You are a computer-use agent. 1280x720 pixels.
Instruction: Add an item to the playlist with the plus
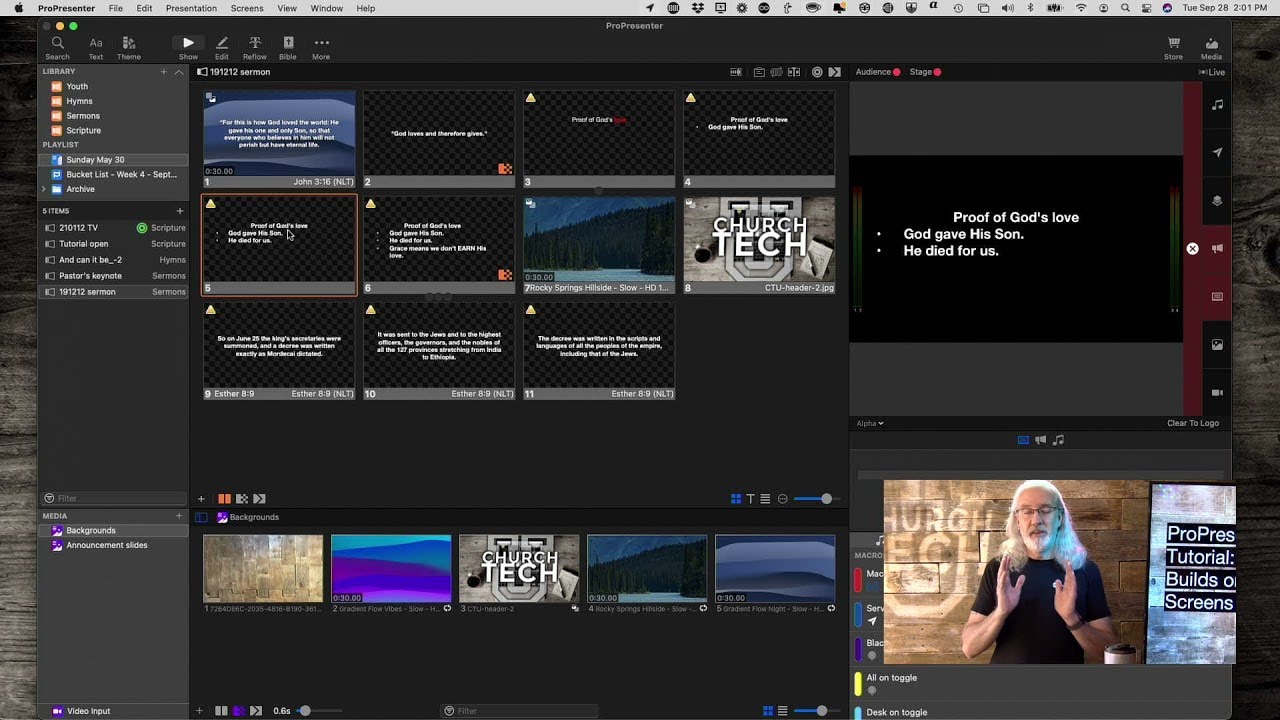pyautogui.click(x=180, y=211)
